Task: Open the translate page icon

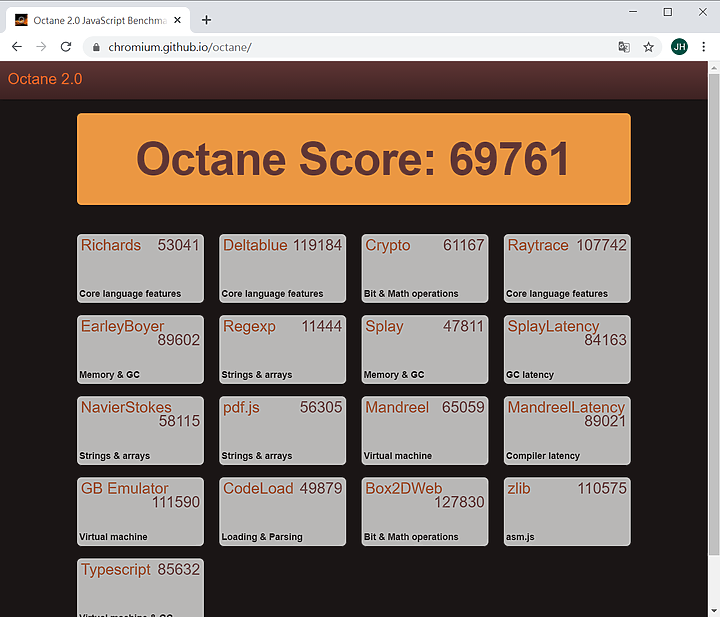Action: point(624,47)
